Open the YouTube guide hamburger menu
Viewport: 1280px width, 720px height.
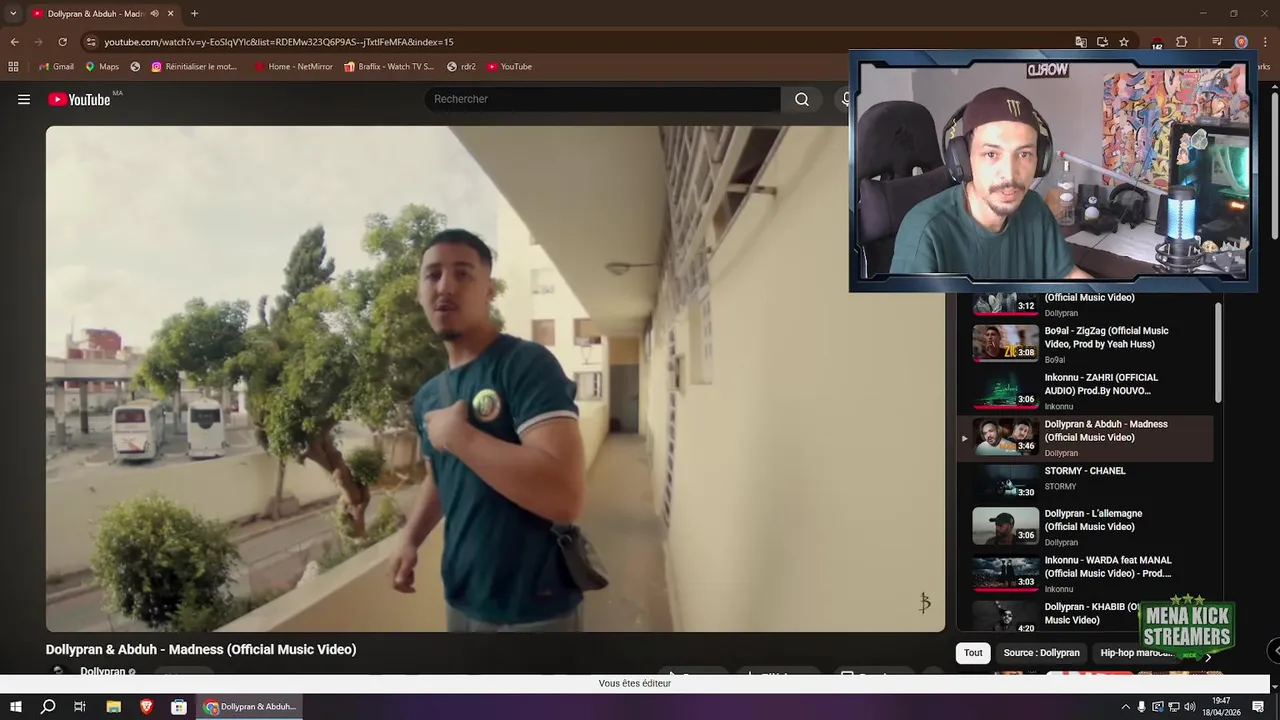pos(24,99)
